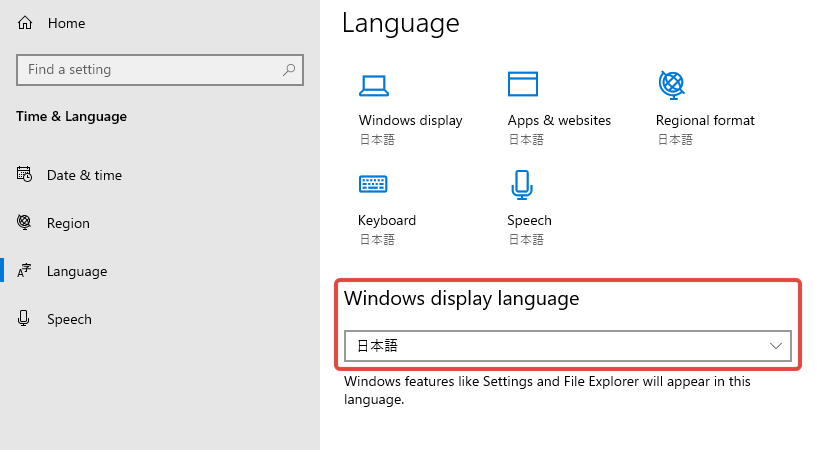Image resolution: width=820 pixels, height=450 pixels.
Task: Click the Keyboard icon tile
Action: [x=373, y=184]
